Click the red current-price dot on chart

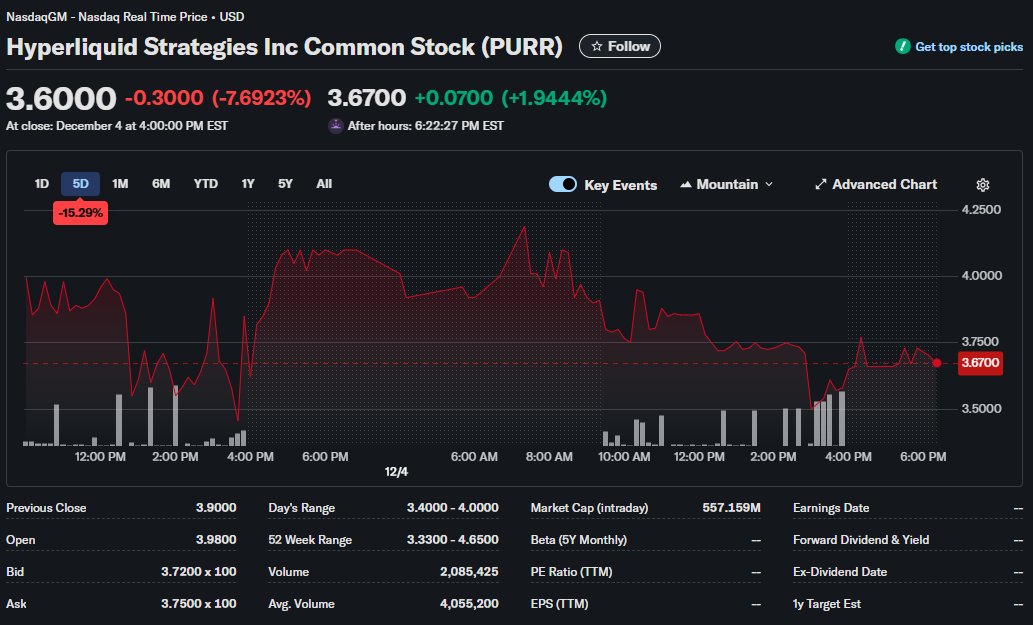click(x=937, y=363)
